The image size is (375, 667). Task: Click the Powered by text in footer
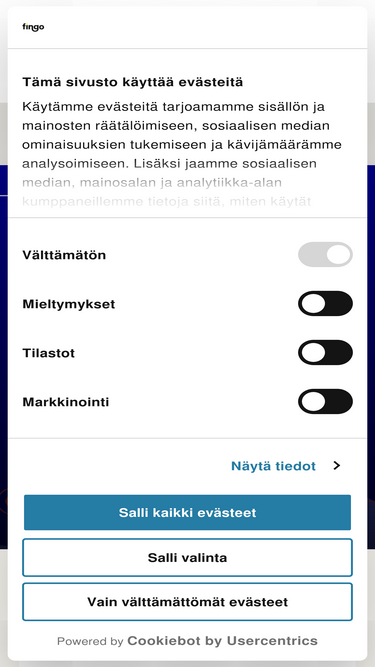[x=90, y=641]
